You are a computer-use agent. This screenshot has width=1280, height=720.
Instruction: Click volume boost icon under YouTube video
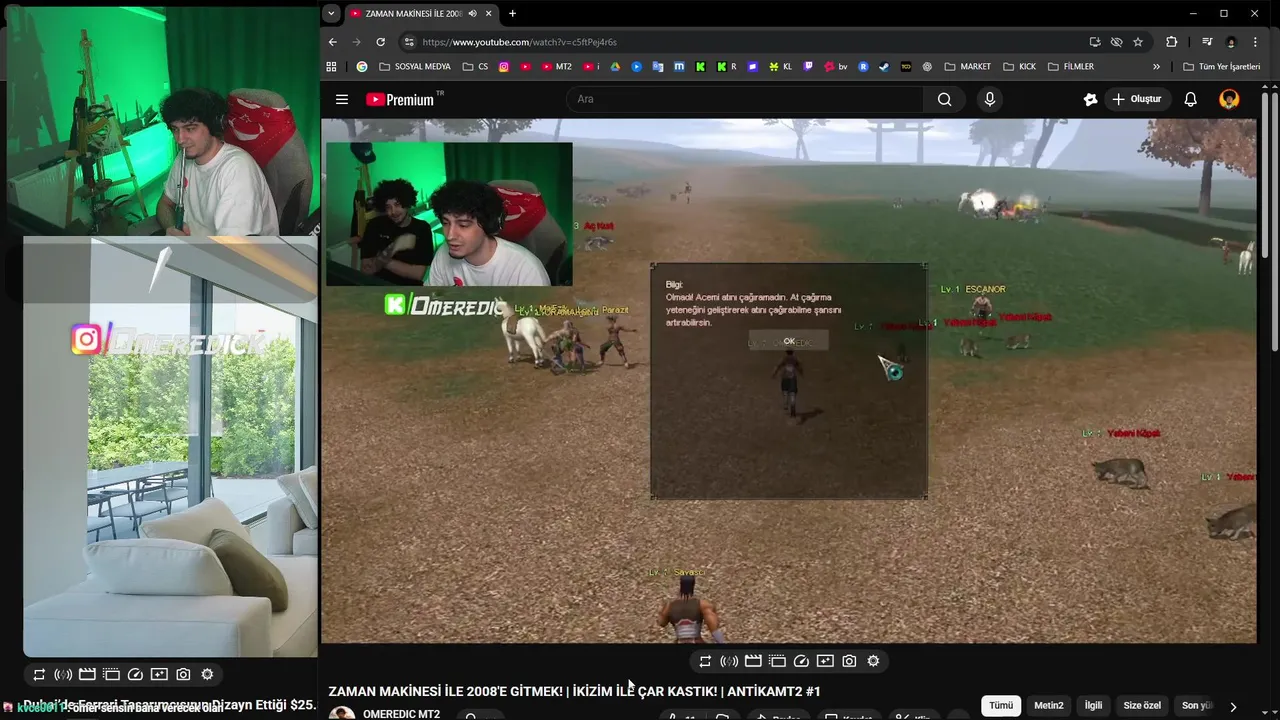(x=729, y=661)
